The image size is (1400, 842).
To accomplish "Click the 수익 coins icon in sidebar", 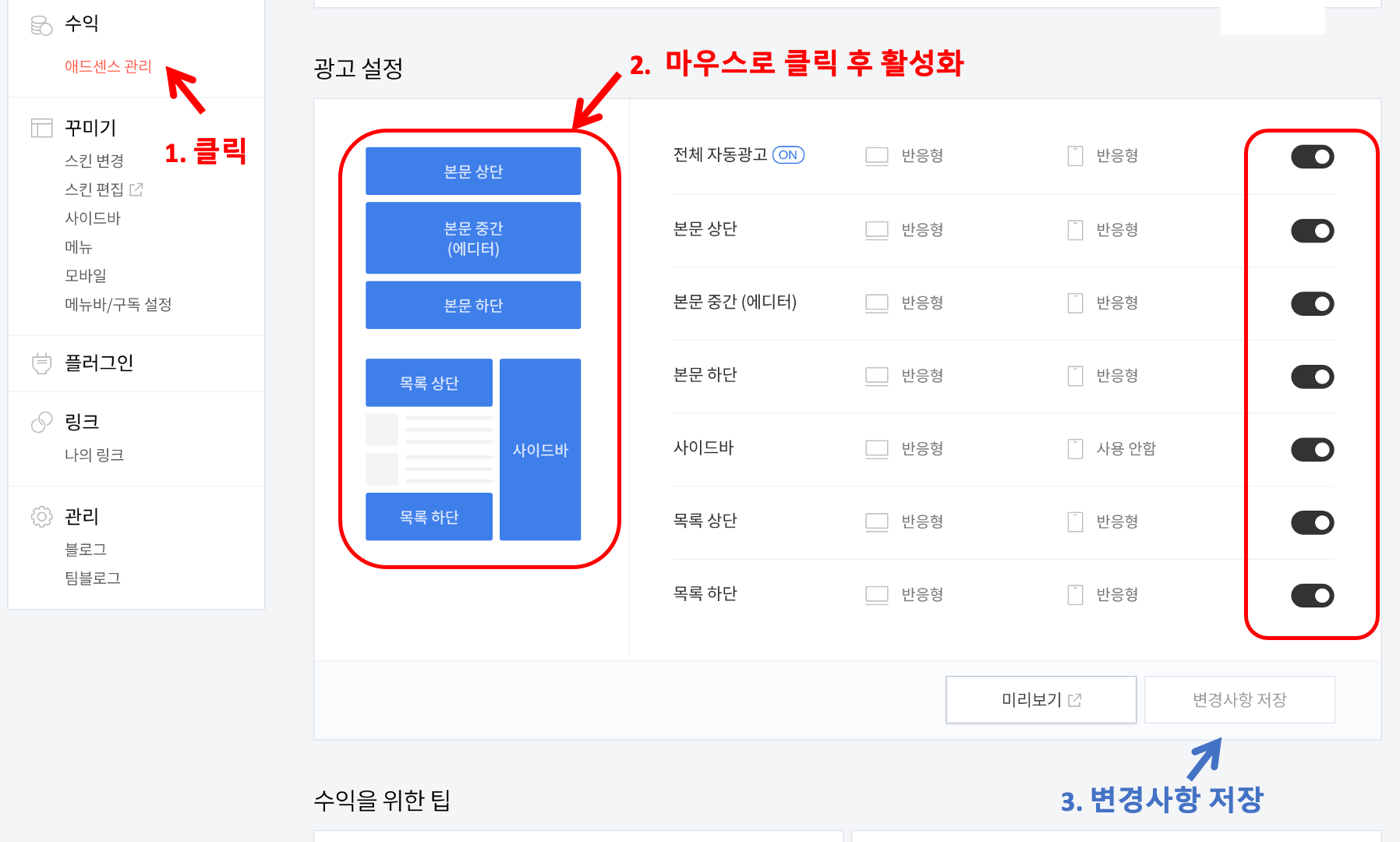I will click(x=41, y=26).
